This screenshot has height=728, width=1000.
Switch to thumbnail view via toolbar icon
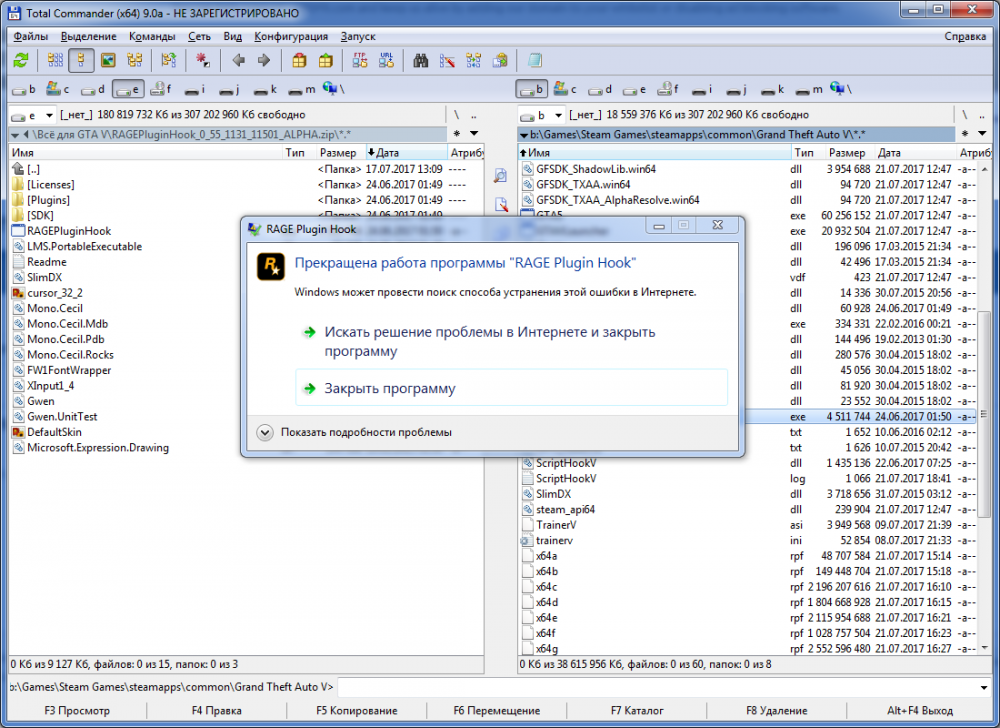click(x=107, y=60)
